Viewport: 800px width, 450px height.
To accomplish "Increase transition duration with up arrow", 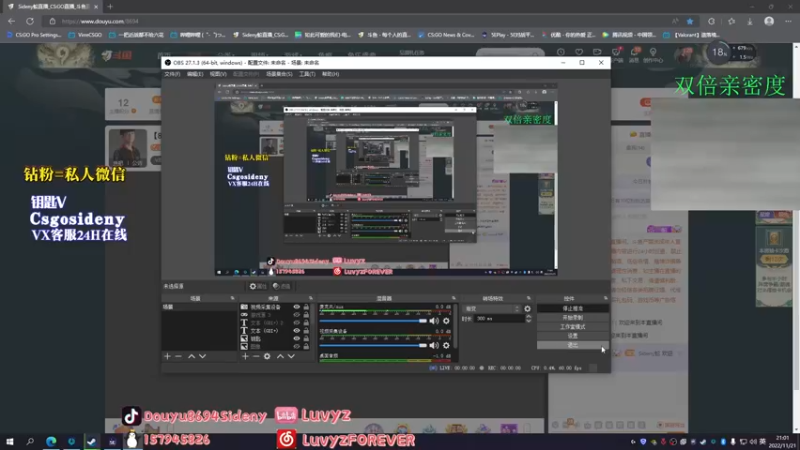I will [528, 316].
